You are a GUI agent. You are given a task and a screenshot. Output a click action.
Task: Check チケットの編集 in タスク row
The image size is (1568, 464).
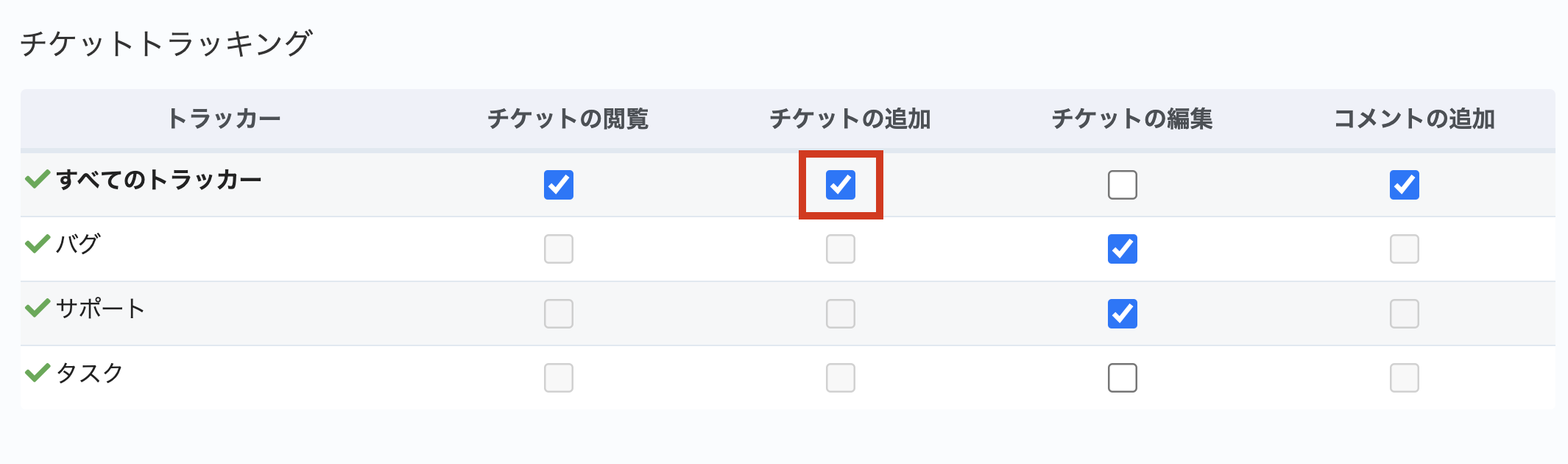[x=1123, y=378]
